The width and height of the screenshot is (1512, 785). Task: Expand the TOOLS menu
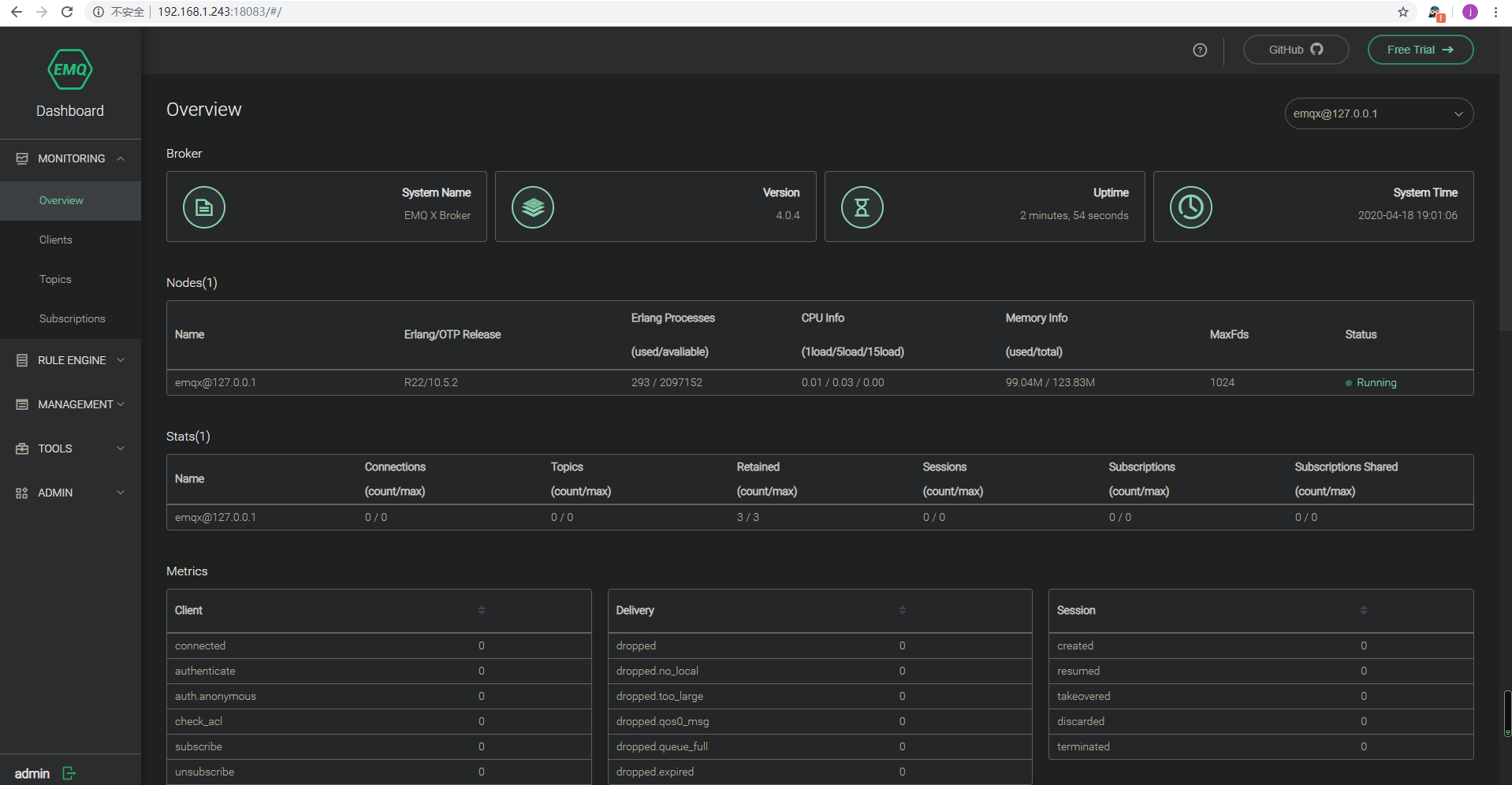[70, 448]
